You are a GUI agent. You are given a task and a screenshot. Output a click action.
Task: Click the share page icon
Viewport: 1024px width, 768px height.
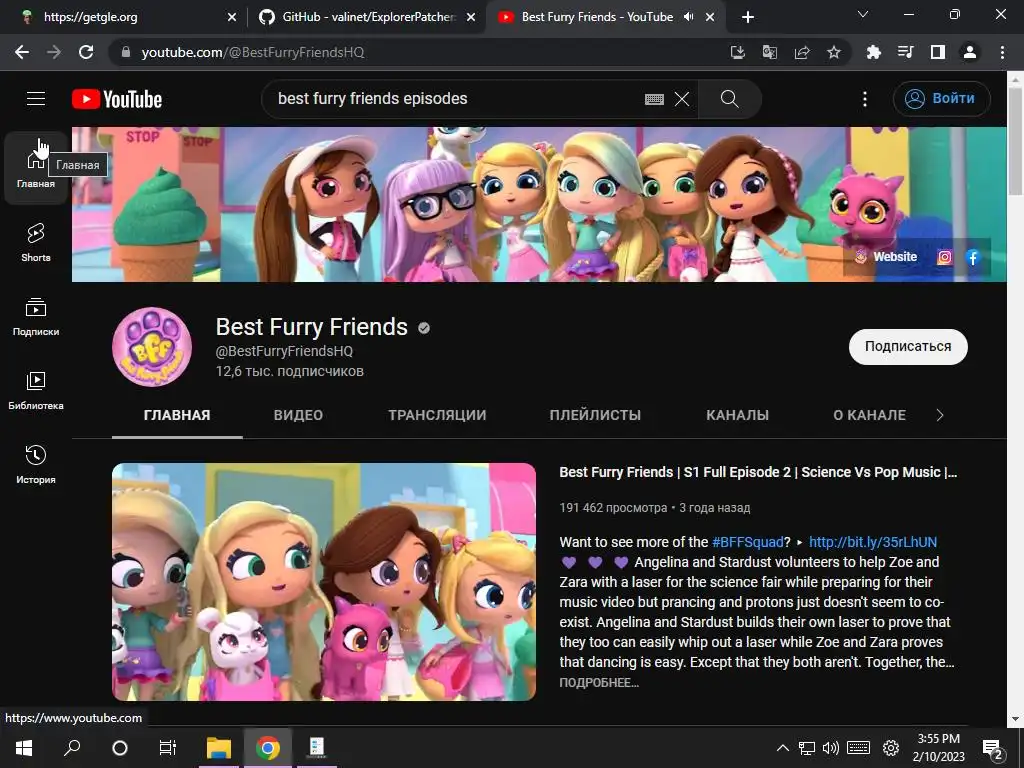(802, 52)
